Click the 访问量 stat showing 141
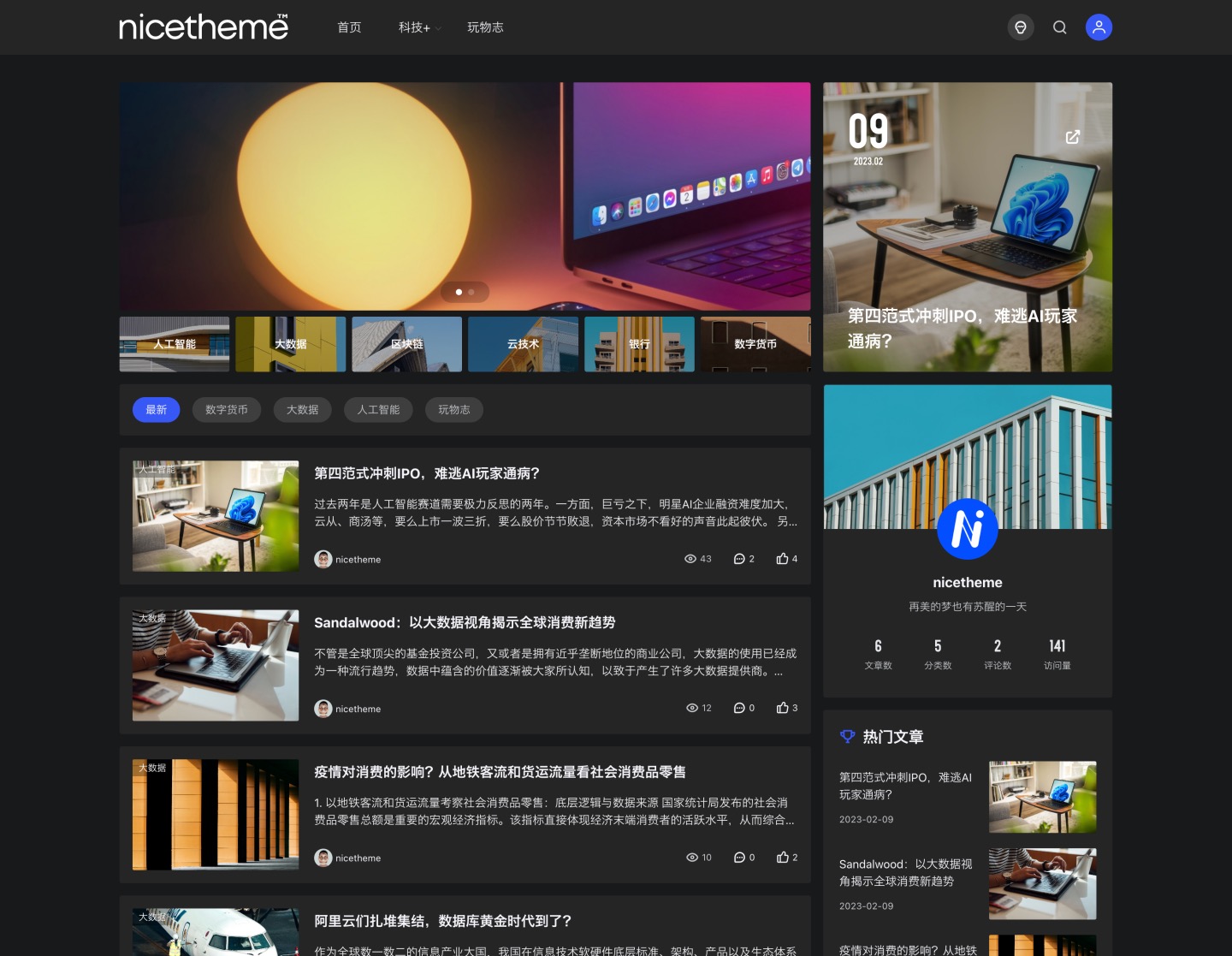This screenshot has width=1232, height=956. (1057, 654)
